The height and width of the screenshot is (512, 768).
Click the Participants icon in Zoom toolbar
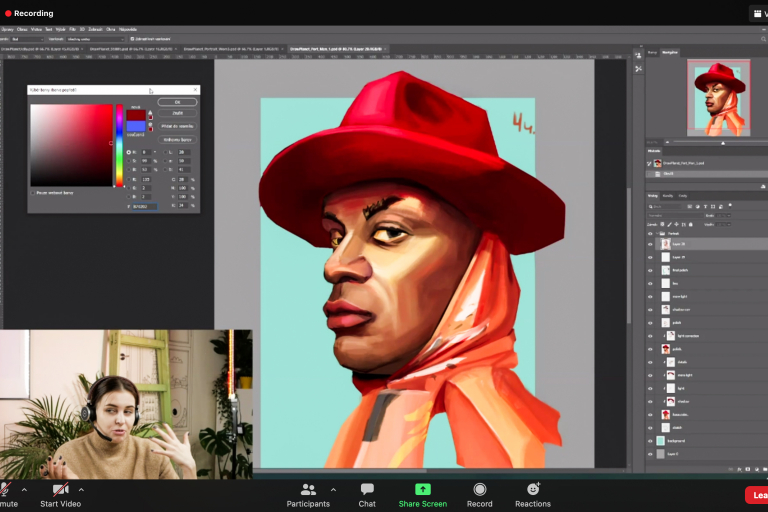308,489
